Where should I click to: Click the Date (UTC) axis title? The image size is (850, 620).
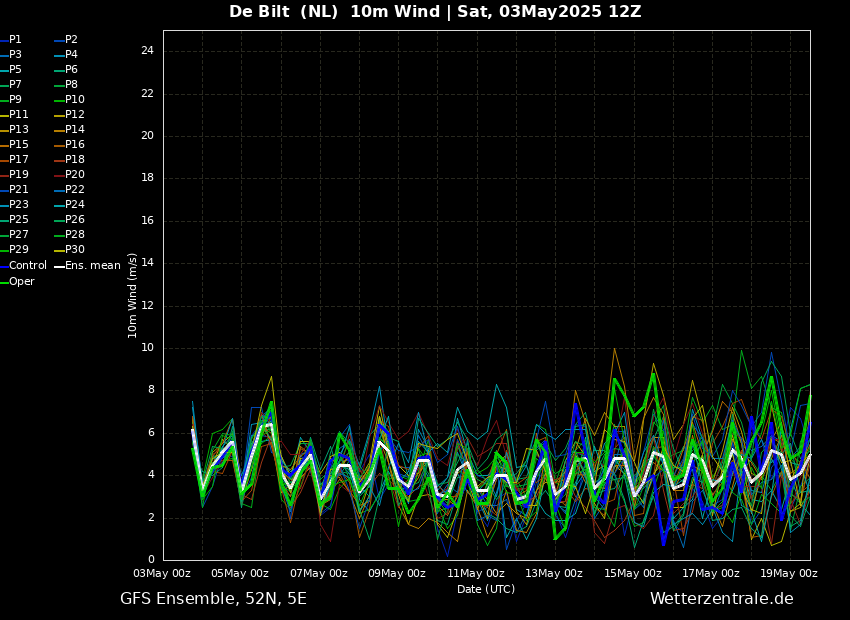486,590
